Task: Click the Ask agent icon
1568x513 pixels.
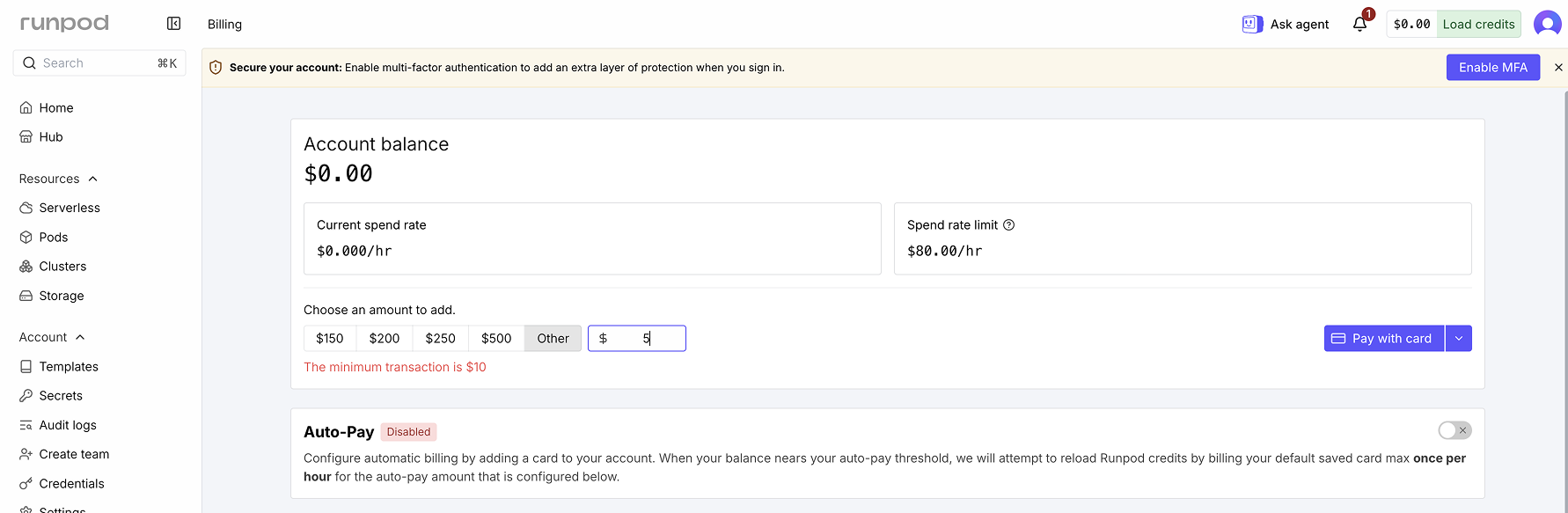Action: [1252, 24]
